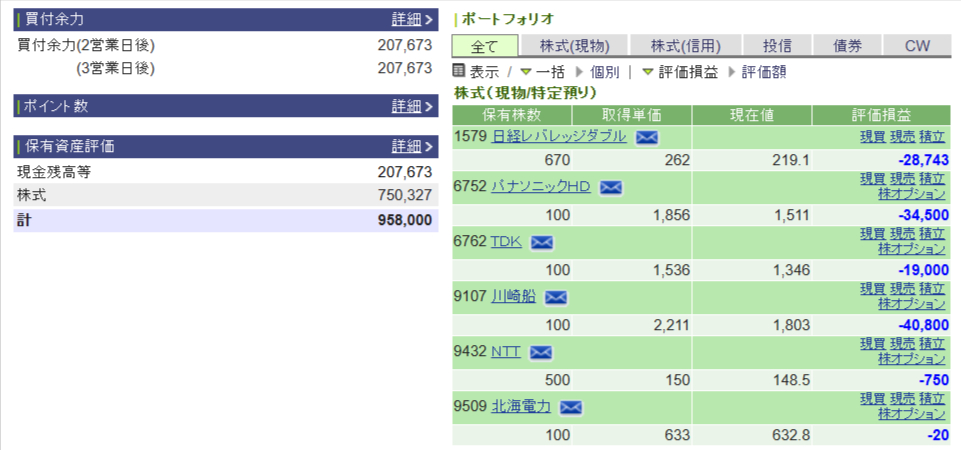Click 現売 for 北海電力
This screenshot has width=961, height=450.
coord(903,399)
